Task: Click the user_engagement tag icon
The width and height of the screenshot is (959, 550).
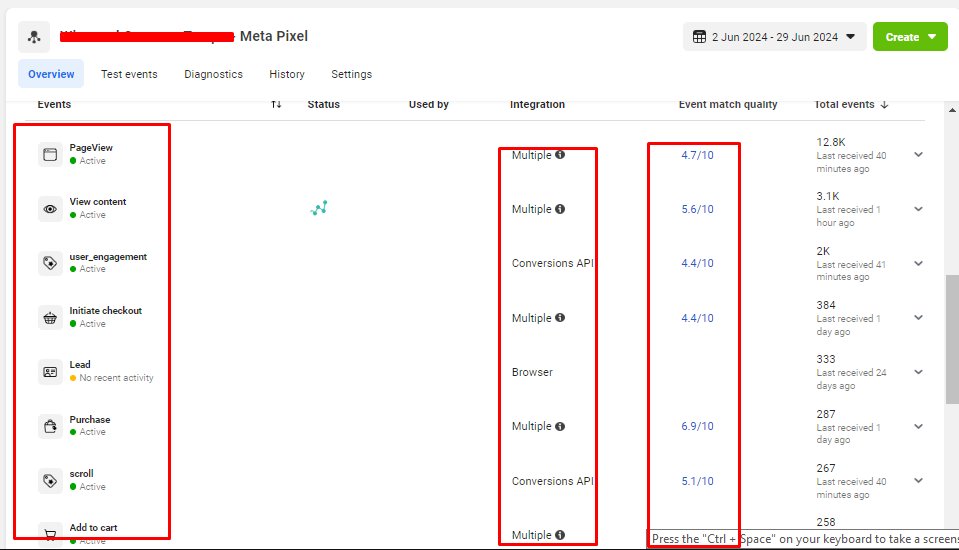Action: pyautogui.click(x=50, y=263)
